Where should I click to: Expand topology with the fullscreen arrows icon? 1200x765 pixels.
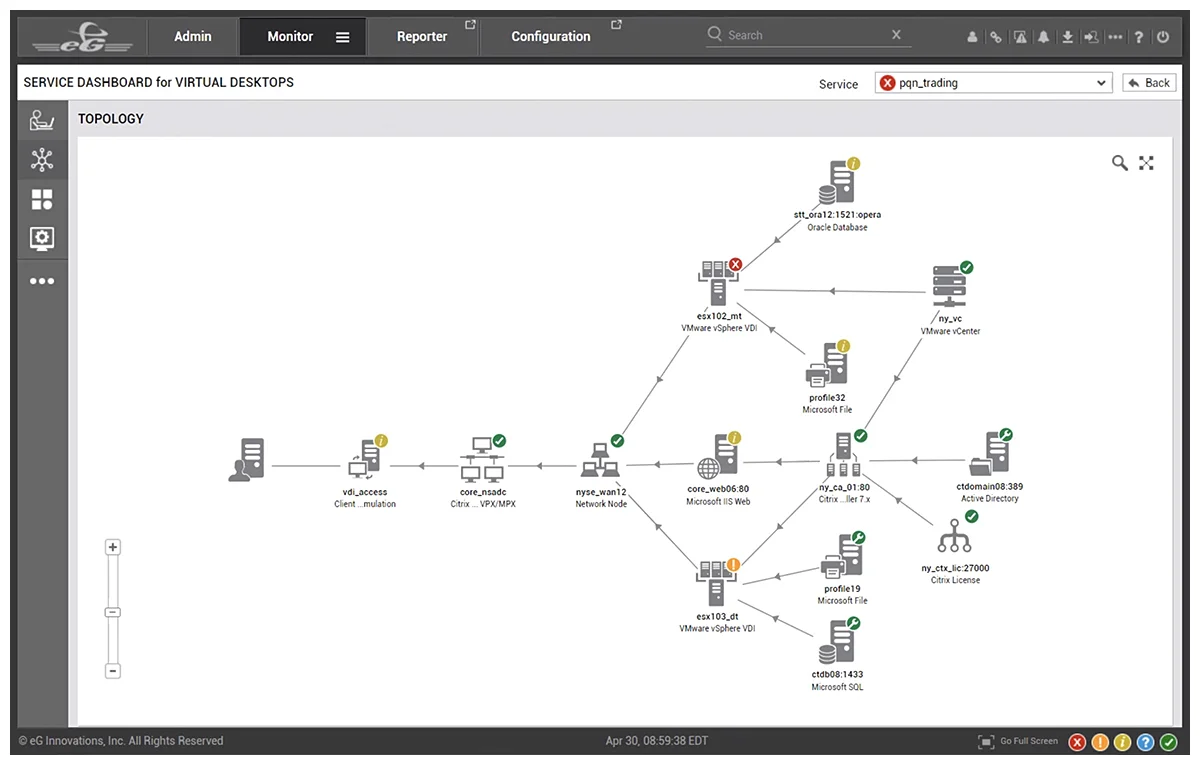(1147, 163)
